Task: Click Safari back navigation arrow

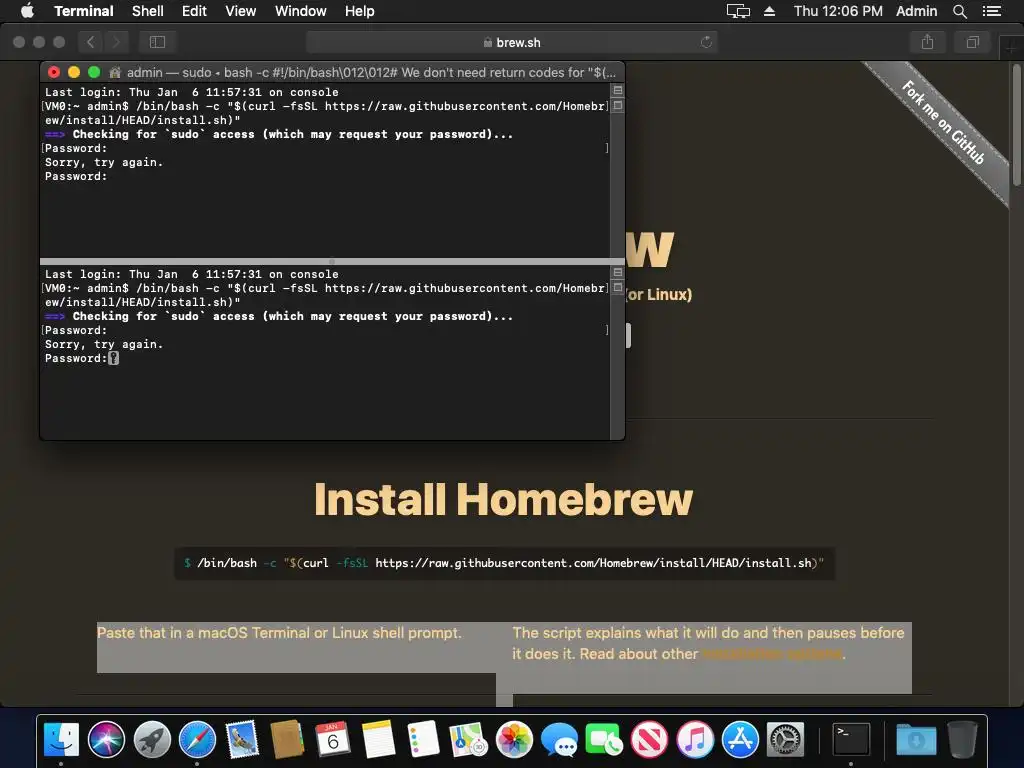Action: [x=91, y=42]
